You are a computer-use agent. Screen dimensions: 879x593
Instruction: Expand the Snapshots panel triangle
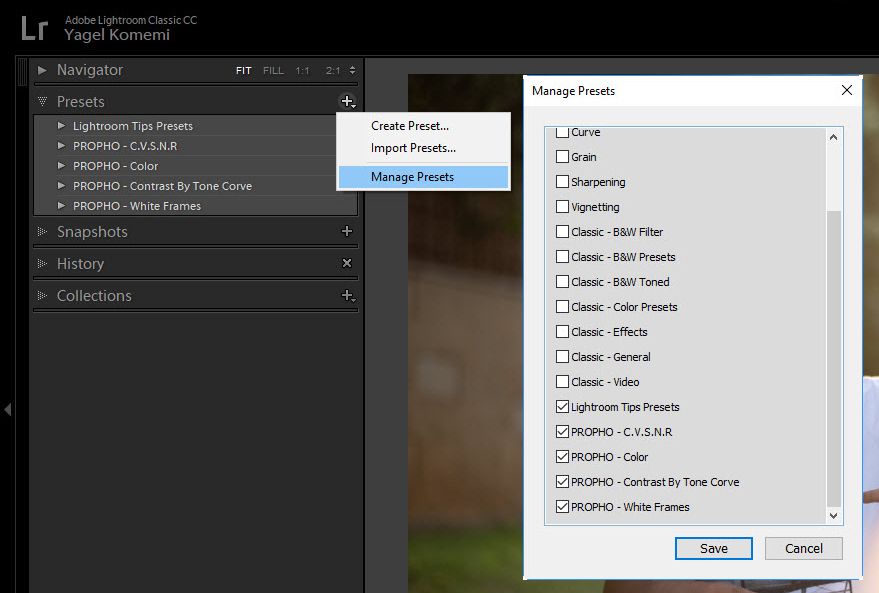pos(42,231)
